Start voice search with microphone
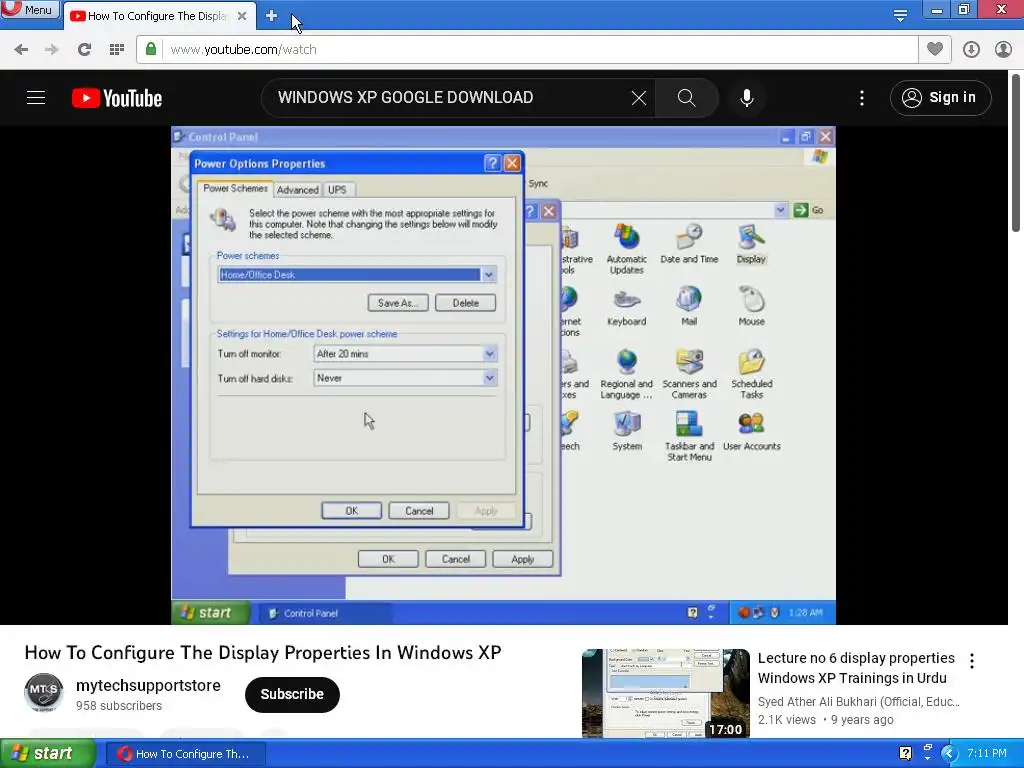1024x768 pixels. (x=746, y=98)
